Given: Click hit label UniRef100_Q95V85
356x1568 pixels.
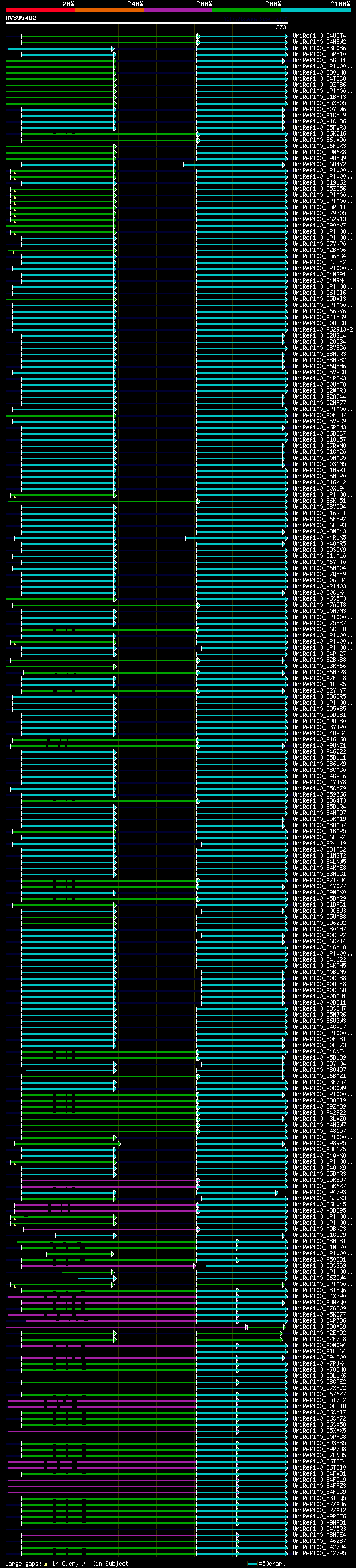Looking at the screenshot, I should click(x=319, y=709).
